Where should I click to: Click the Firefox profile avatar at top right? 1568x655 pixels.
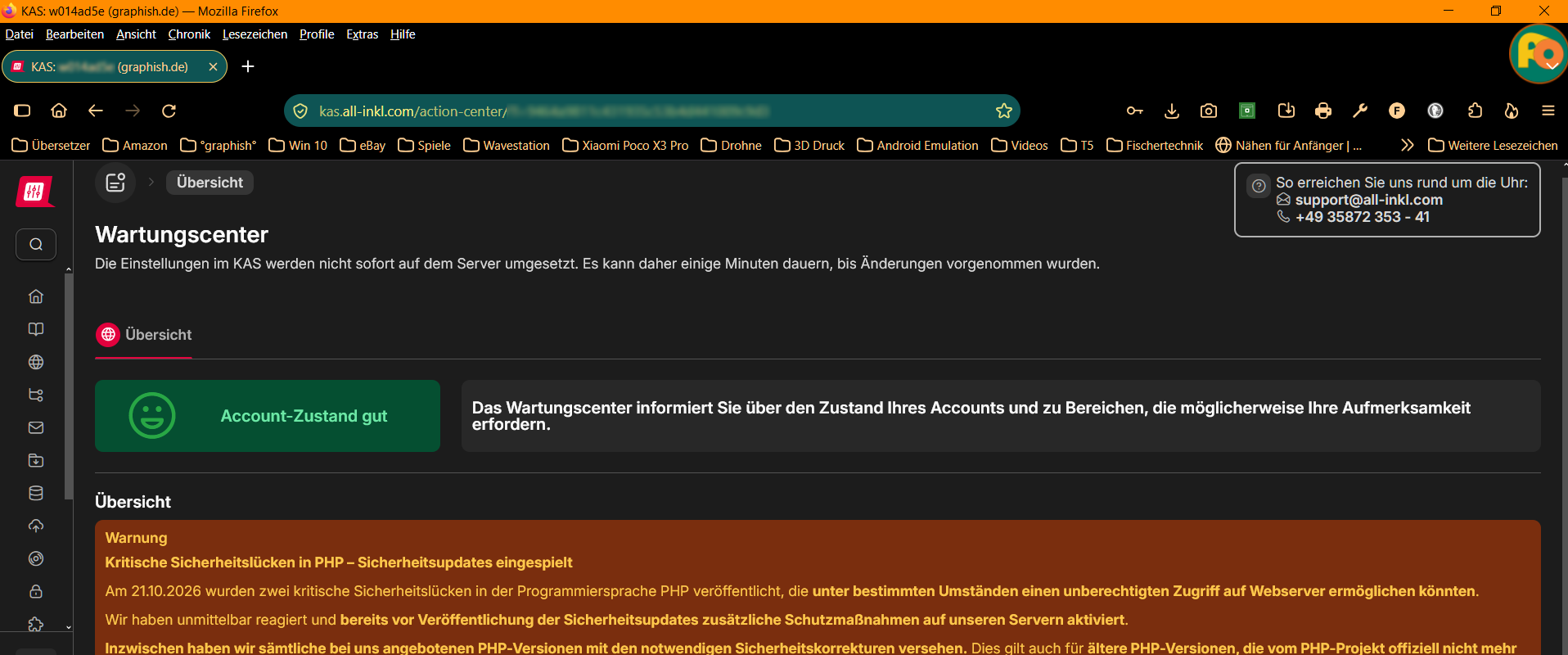point(1539,54)
